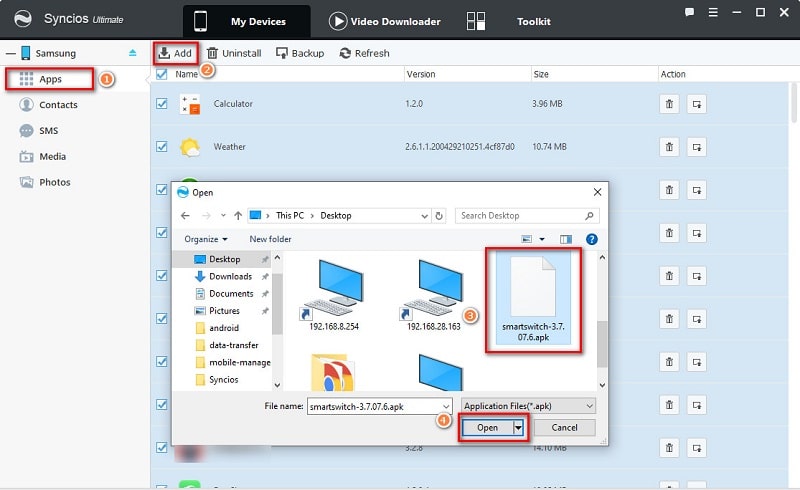Select Downloads in navigation pane
Screen dimensions: 800x490
coord(230,277)
